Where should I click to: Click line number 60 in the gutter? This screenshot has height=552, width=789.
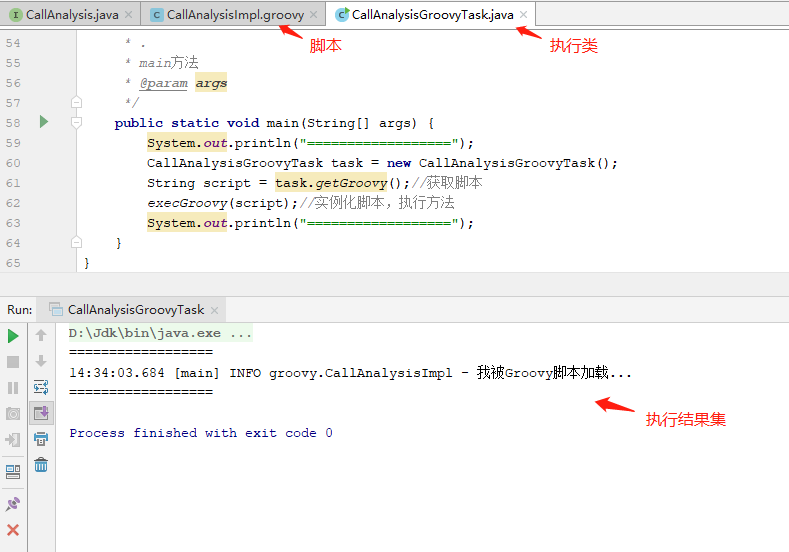pos(13,163)
